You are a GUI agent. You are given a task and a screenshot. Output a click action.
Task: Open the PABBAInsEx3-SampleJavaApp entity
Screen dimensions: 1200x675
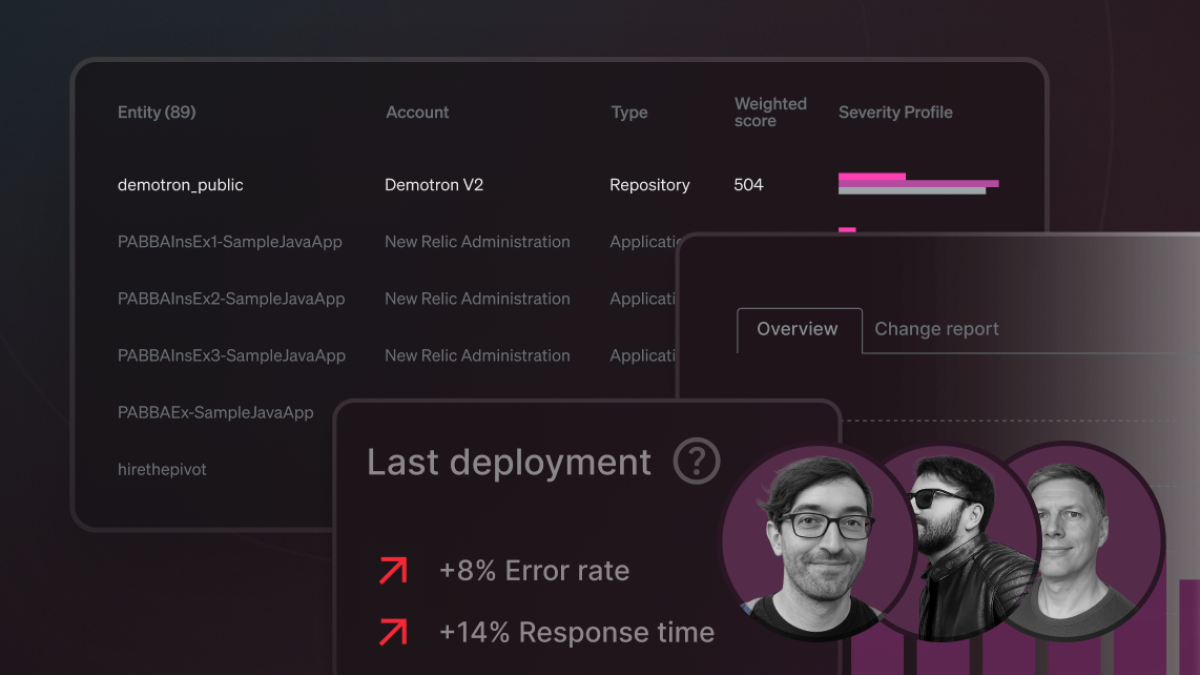pos(231,356)
